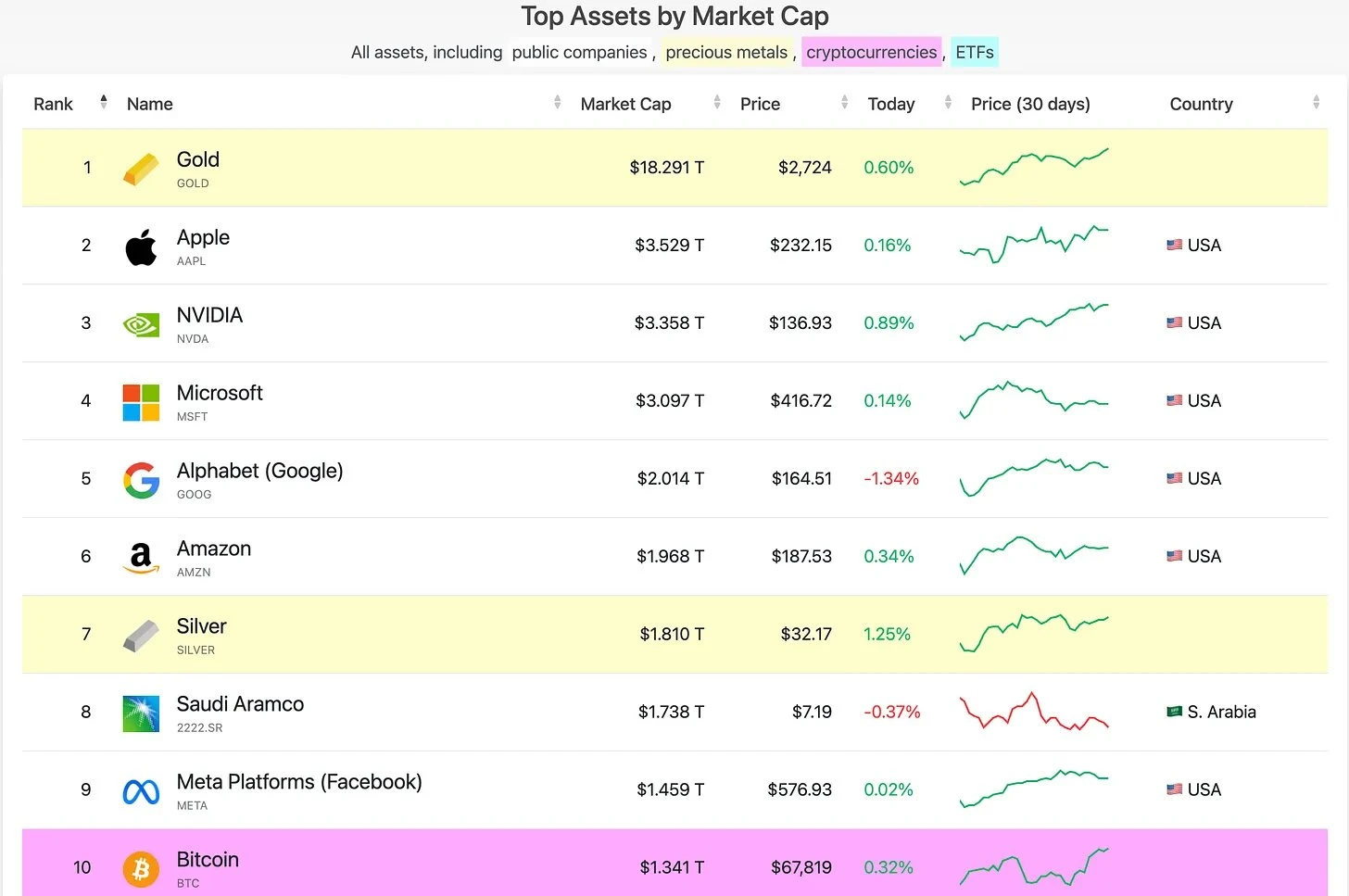Toggle the ETFs filter highlight
This screenshot has width=1349, height=896.
point(975,53)
